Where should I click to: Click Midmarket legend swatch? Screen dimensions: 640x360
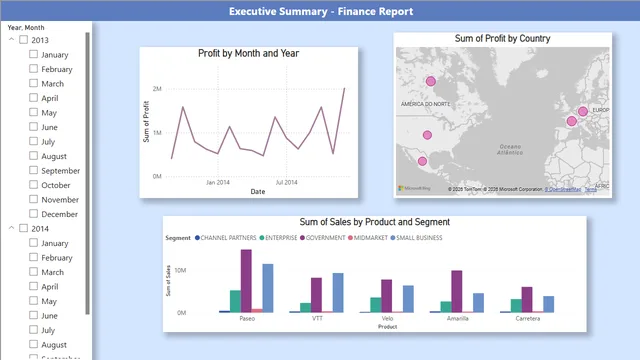[x=350, y=238]
